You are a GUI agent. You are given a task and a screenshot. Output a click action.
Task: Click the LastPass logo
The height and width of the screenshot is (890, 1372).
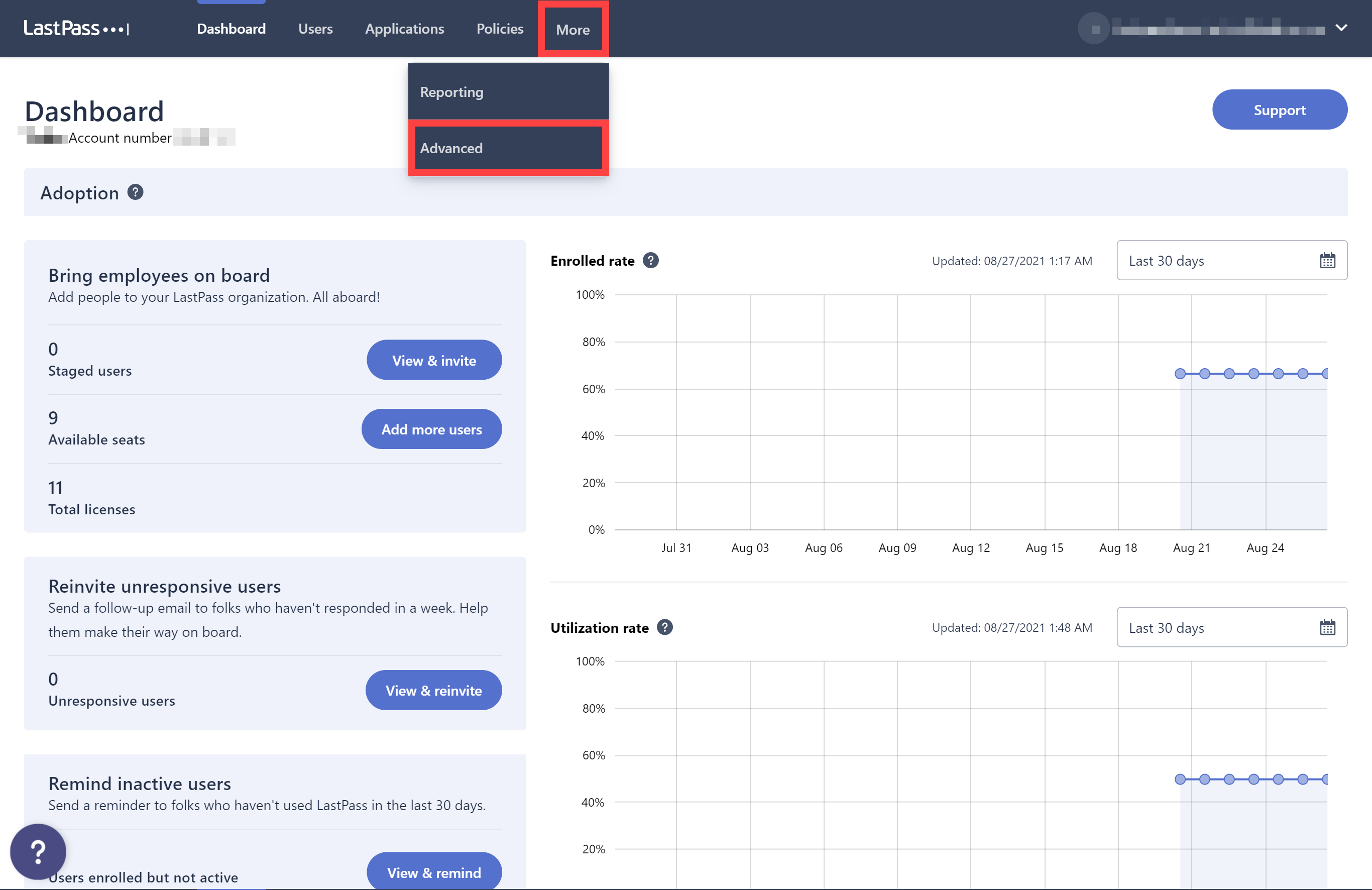(76, 28)
